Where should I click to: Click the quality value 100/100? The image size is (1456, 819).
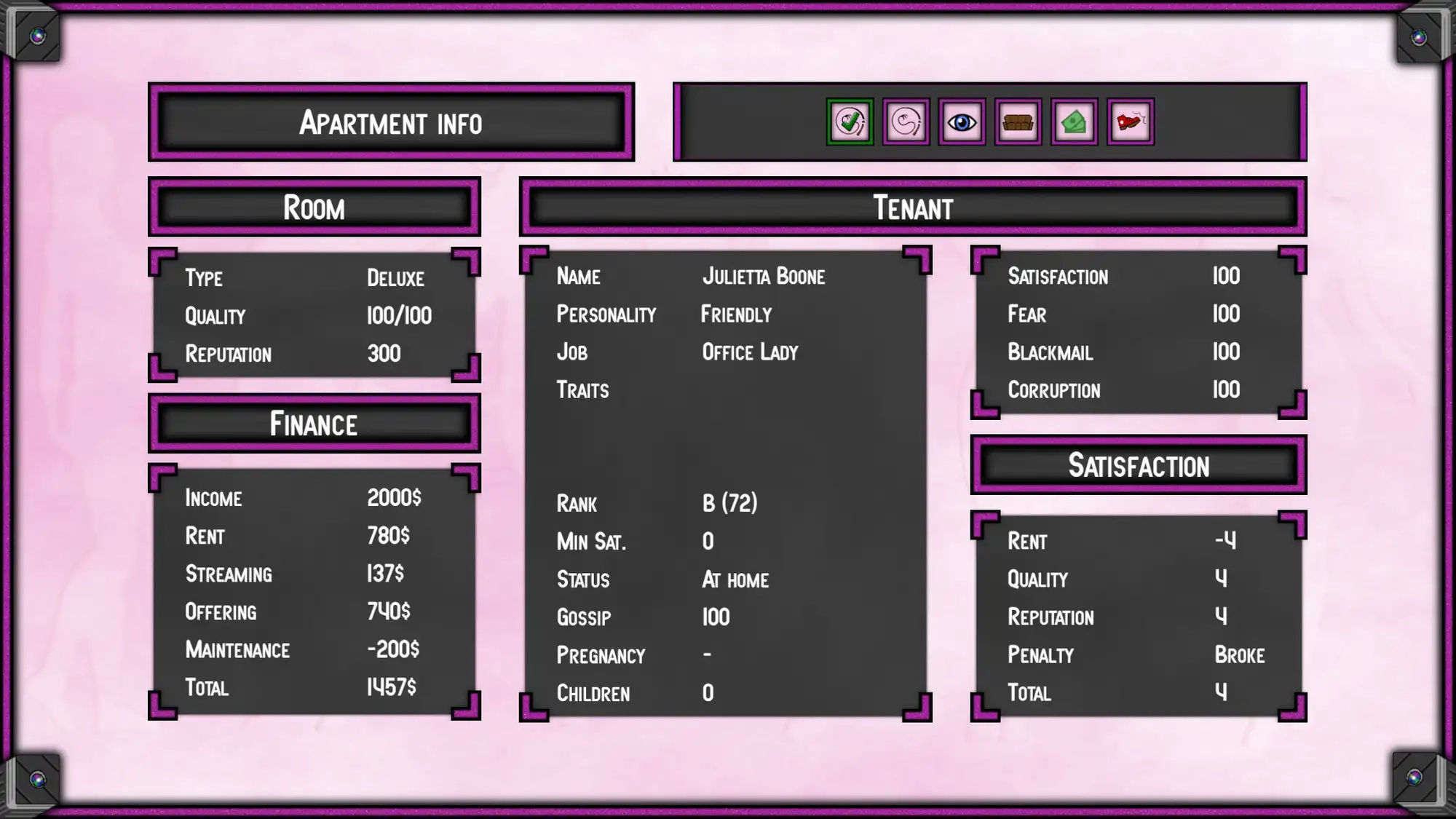pos(399,316)
